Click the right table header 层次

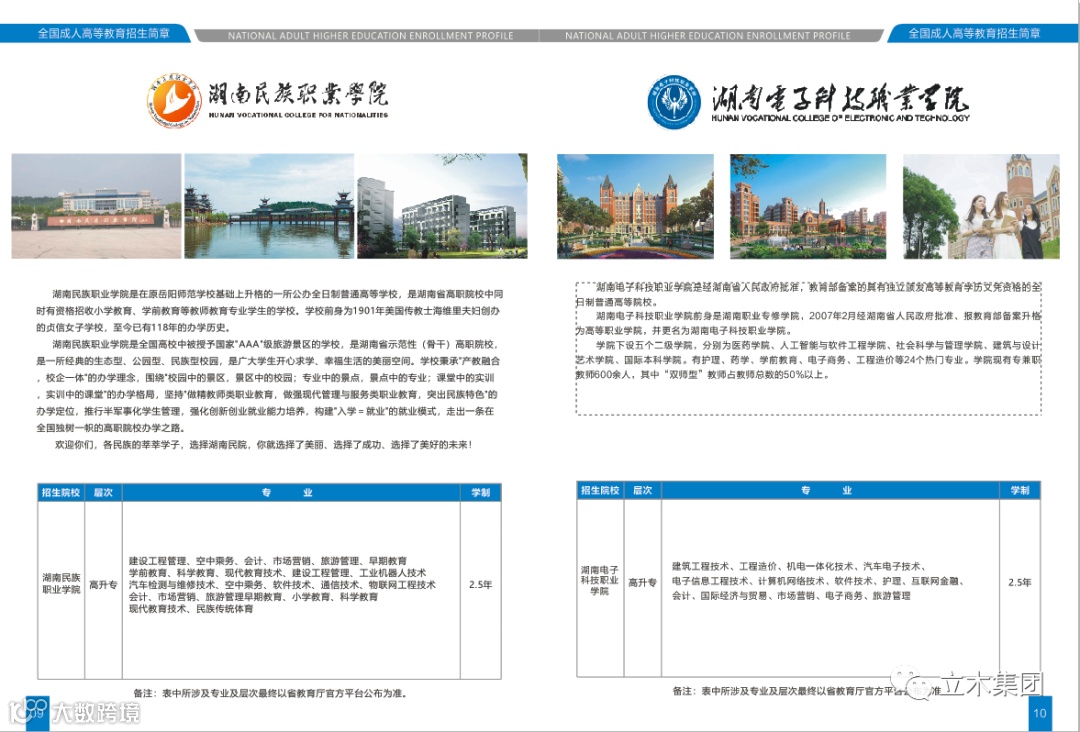click(x=643, y=490)
